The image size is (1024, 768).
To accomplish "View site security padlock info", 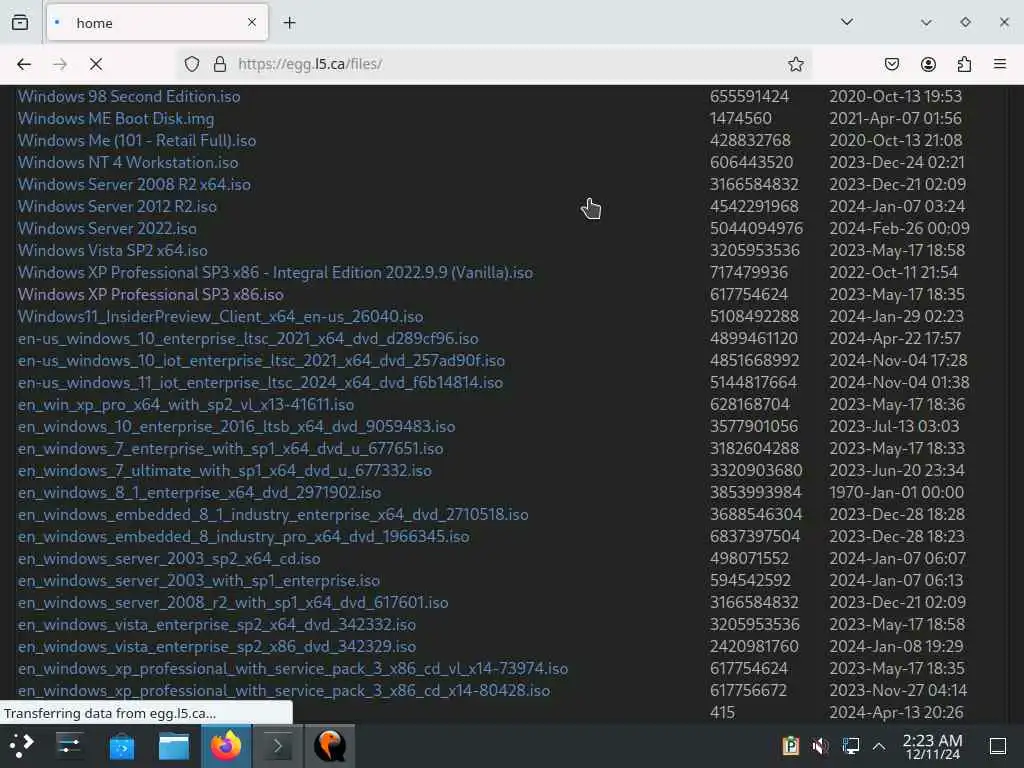I will pos(220,64).
